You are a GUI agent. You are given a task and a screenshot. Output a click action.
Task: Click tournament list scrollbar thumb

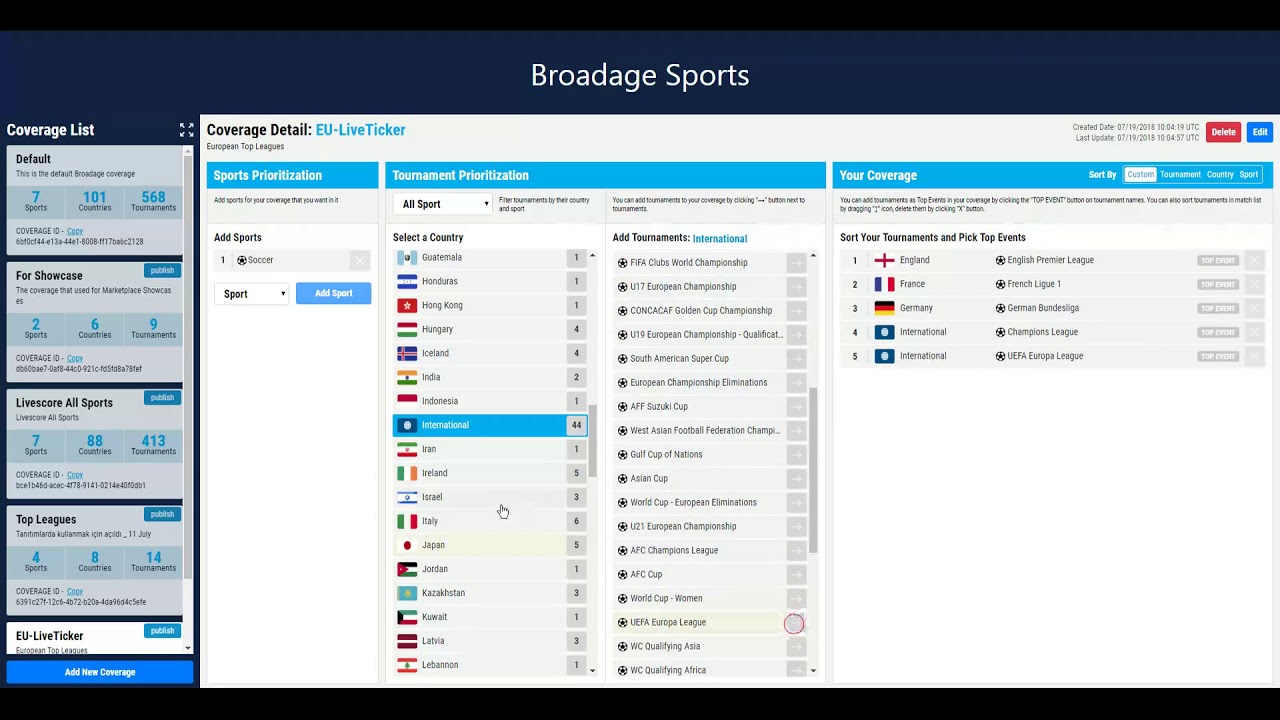click(x=813, y=470)
